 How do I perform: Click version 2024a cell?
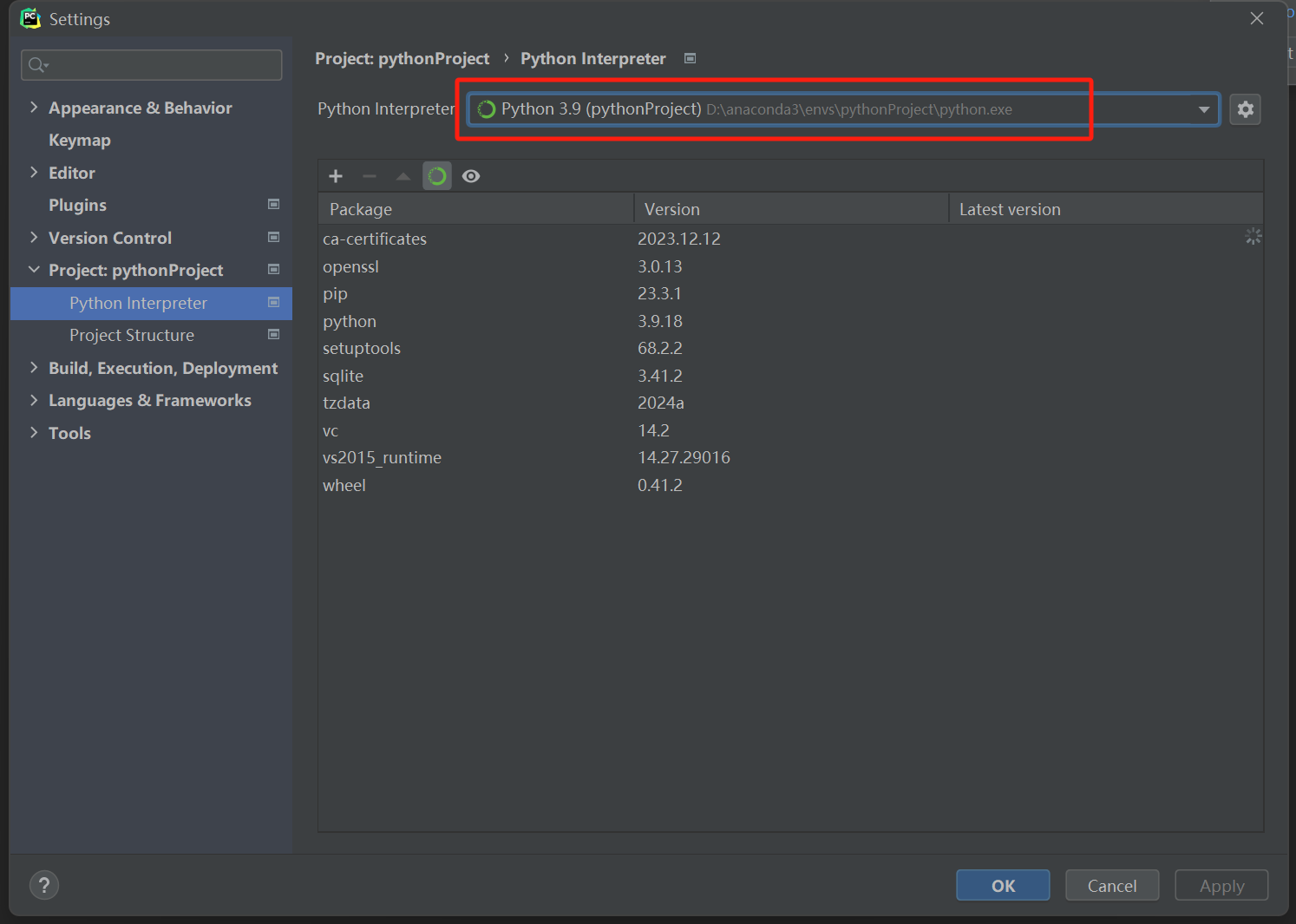pyautogui.click(x=661, y=403)
